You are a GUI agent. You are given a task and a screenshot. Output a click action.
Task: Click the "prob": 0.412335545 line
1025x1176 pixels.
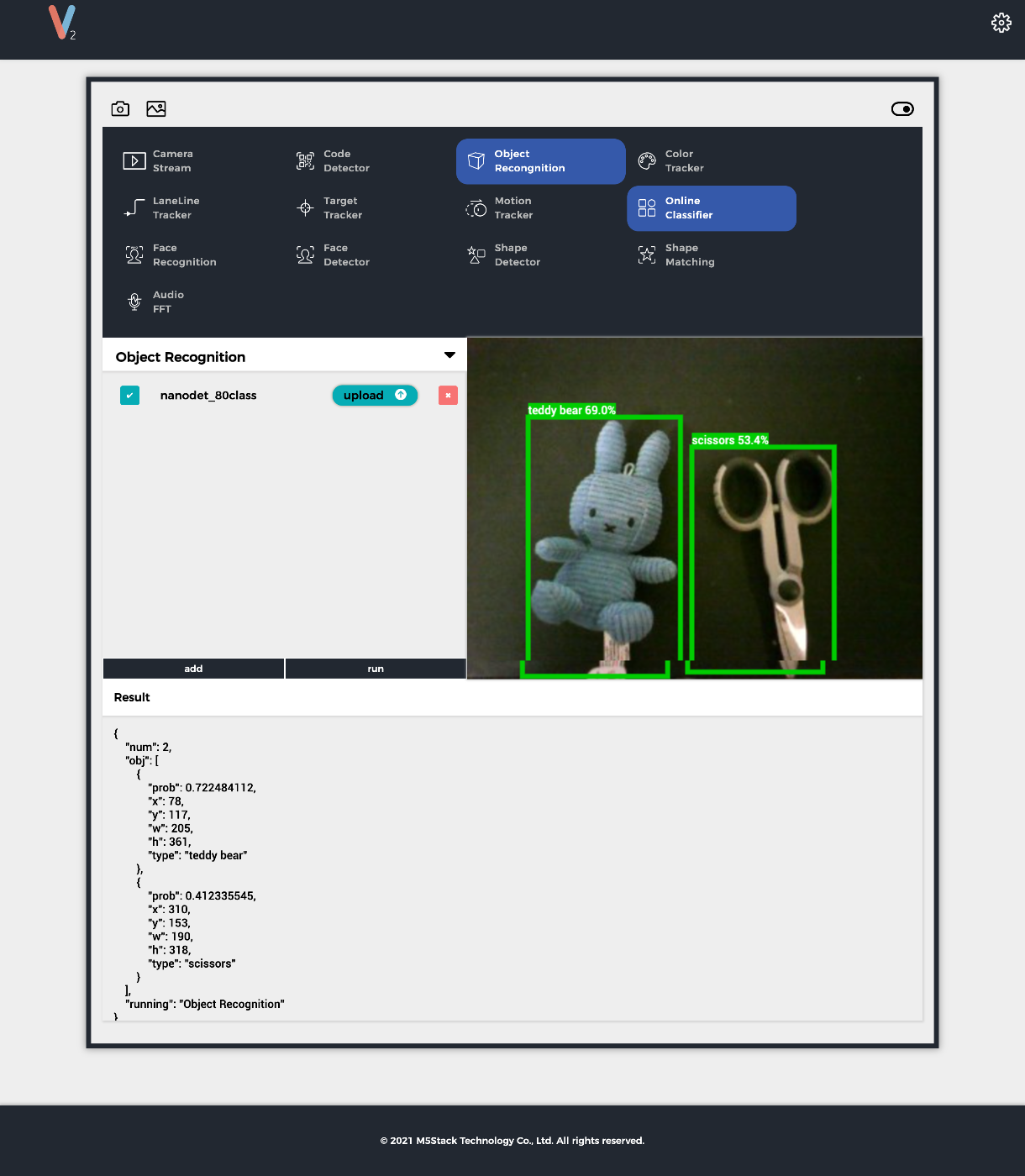[202, 896]
